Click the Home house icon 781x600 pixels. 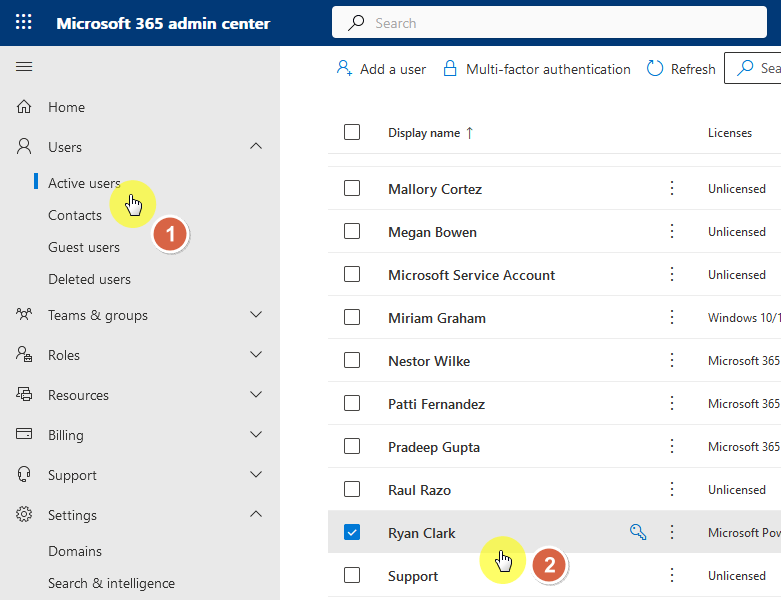(24, 107)
